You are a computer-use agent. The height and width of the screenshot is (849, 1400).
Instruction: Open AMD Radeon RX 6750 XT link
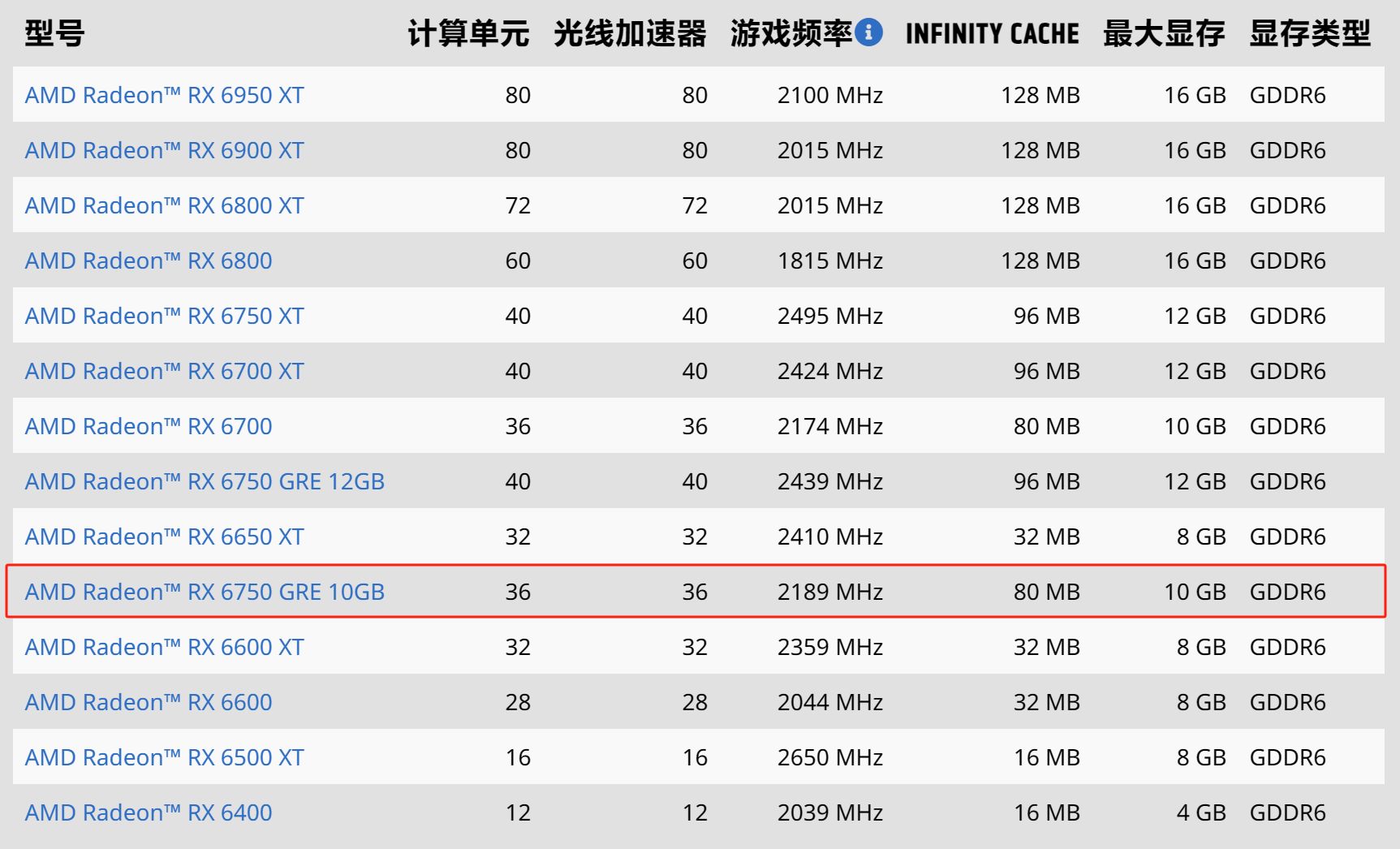(165, 316)
